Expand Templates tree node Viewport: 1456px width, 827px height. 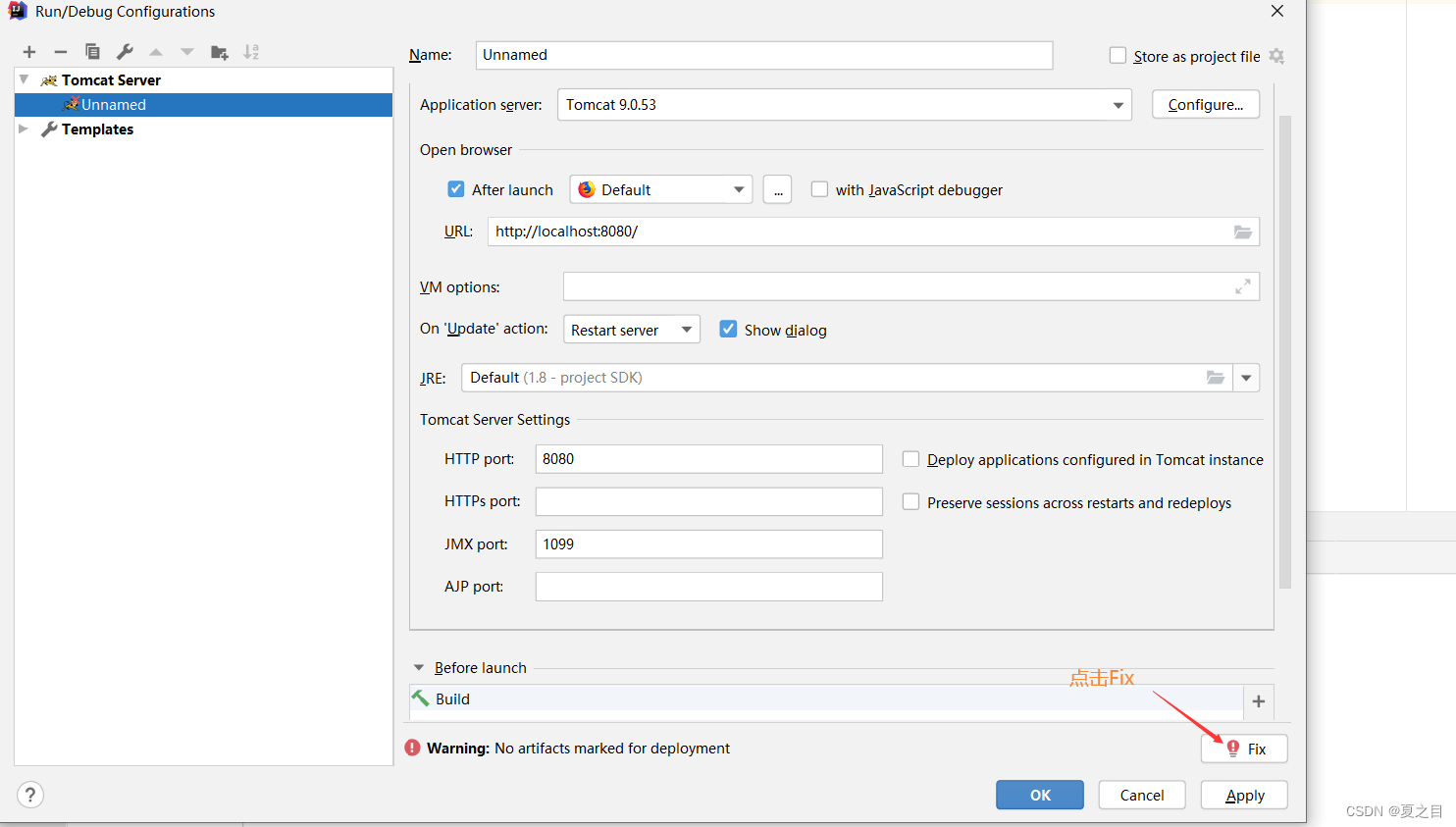pyautogui.click(x=24, y=129)
